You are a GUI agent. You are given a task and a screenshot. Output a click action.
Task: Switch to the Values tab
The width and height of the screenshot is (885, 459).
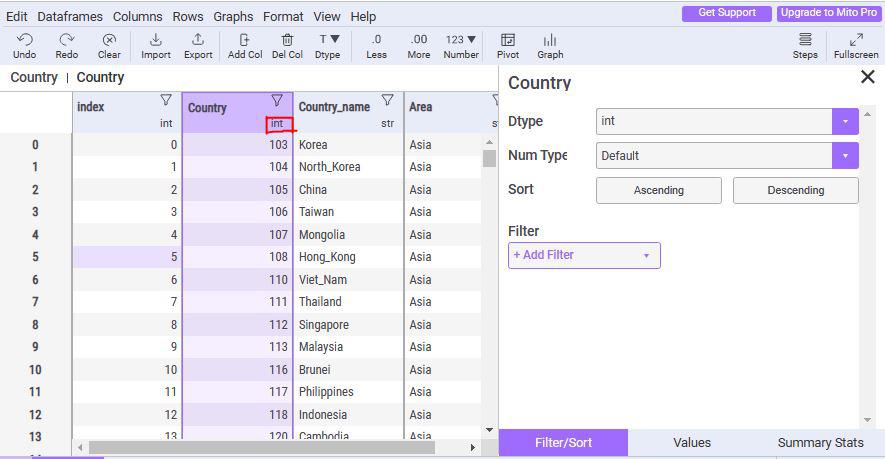pos(692,442)
